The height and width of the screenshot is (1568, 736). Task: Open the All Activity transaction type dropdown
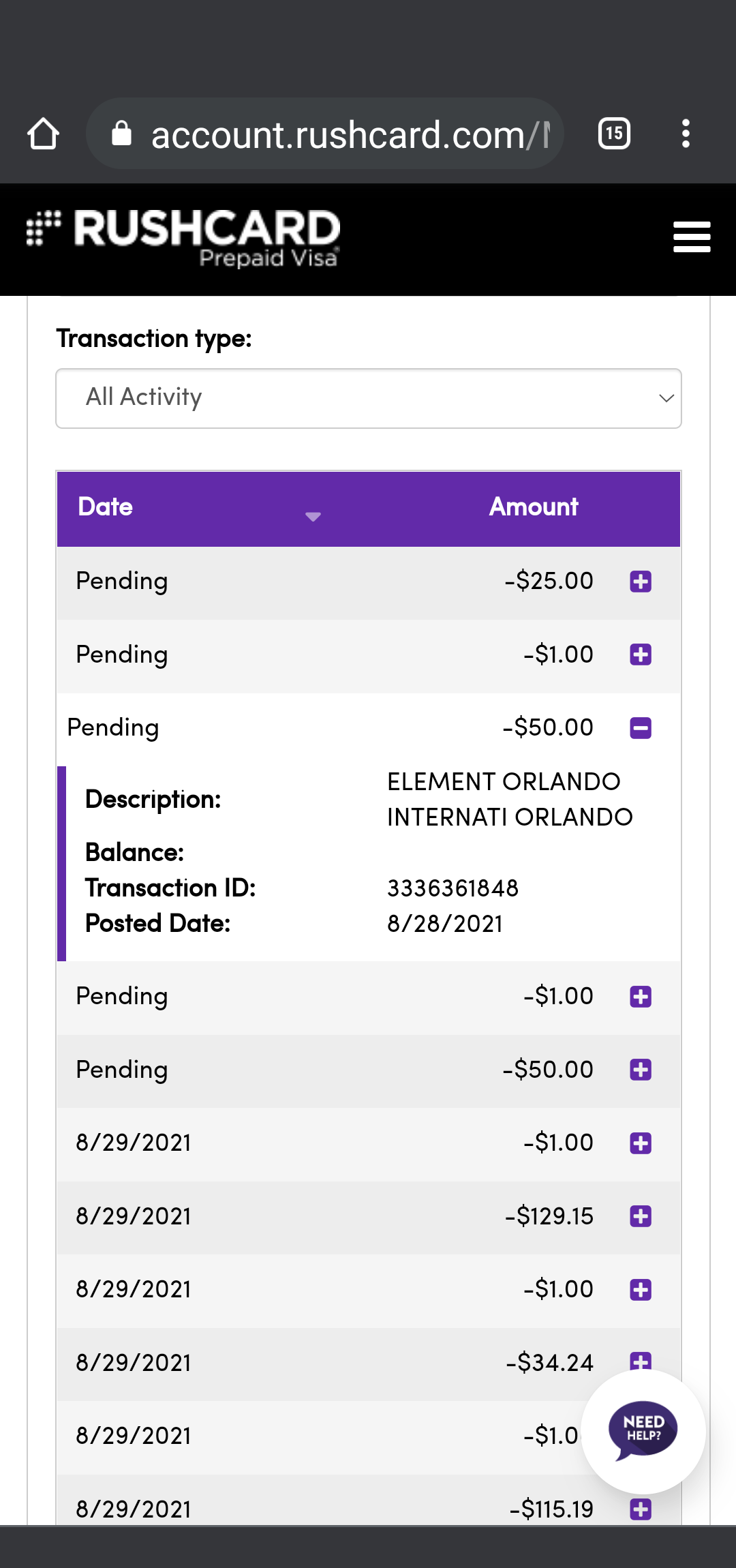(368, 398)
